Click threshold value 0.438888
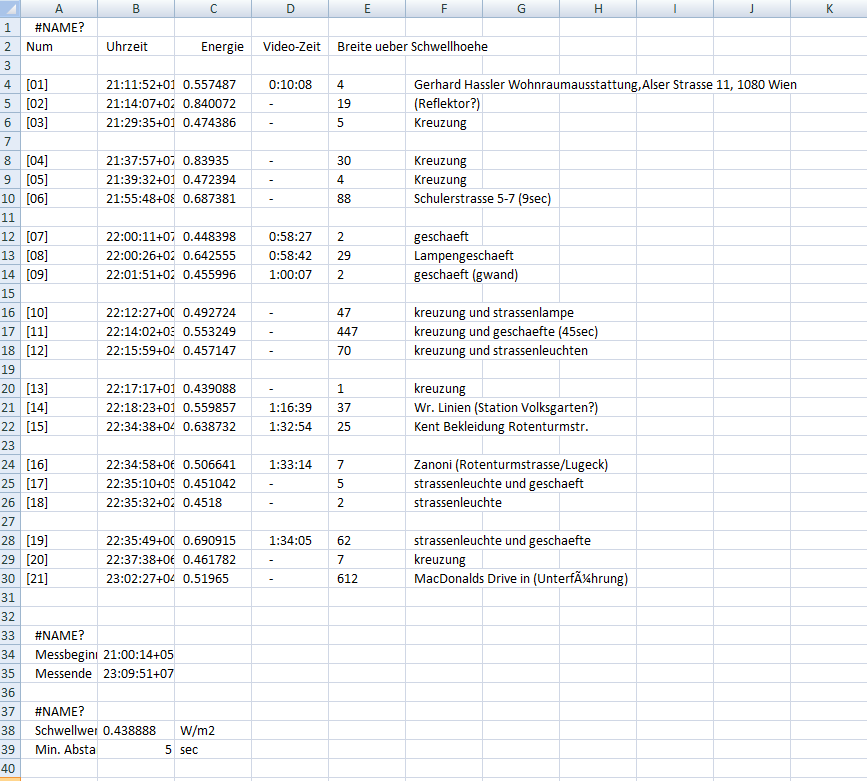The height and width of the screenshot is (781, 867). click(x=136, y=730)
